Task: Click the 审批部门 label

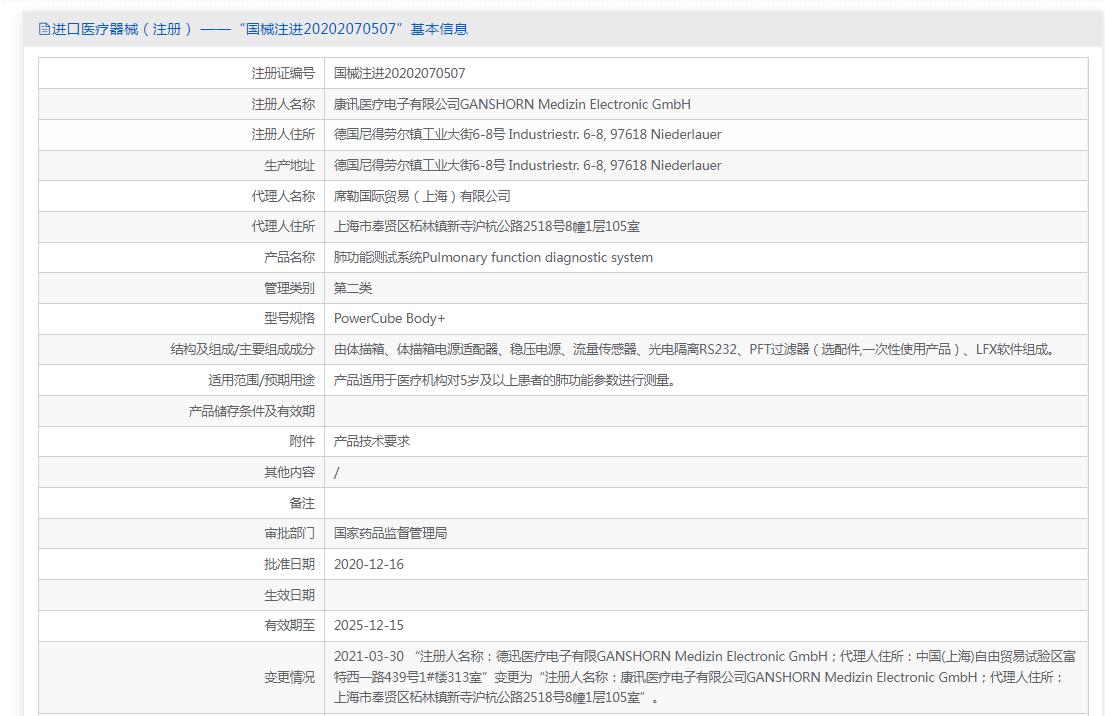Action: pos(290,533)
